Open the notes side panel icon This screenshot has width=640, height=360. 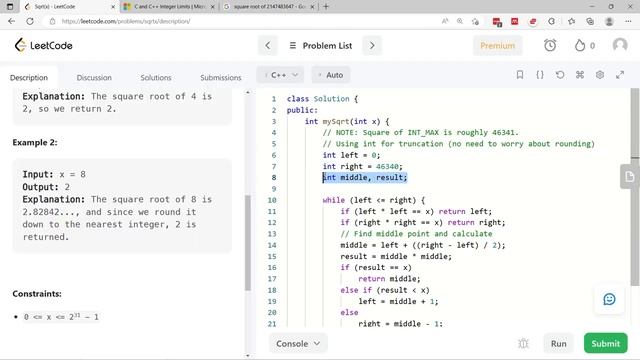coord(629,176)
